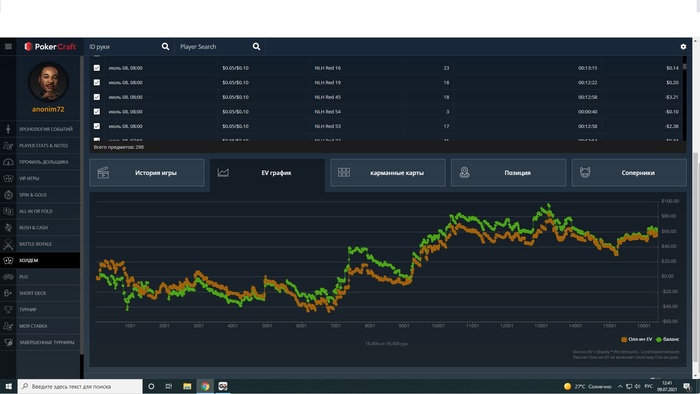Open the poker client taskbar icon
This screenshot has height=394, width=700.
(223, 386)
